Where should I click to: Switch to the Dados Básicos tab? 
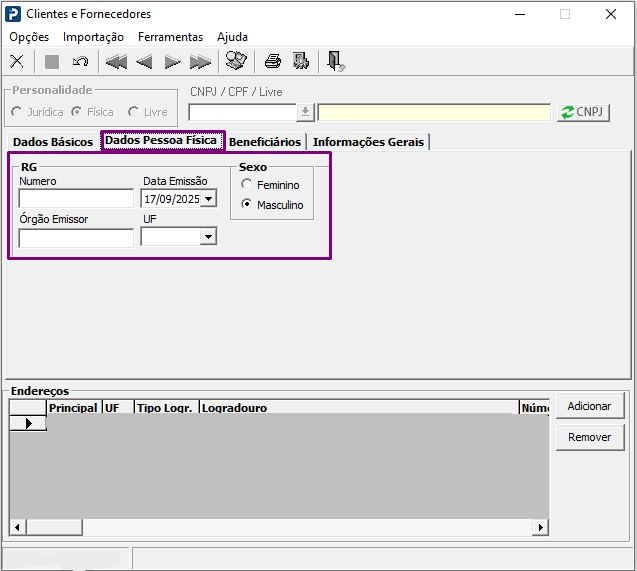52,142
